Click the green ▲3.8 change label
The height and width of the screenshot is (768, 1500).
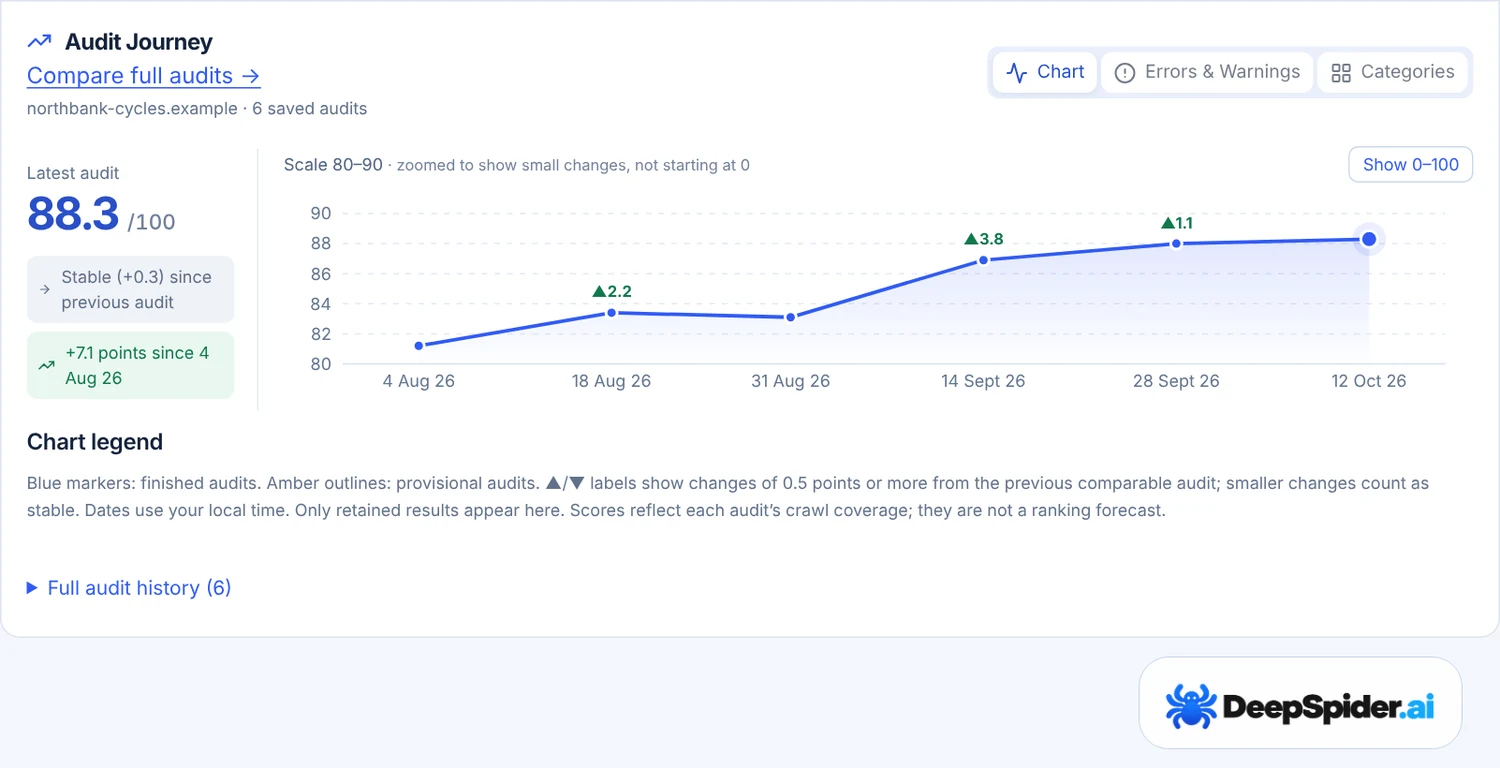click(983, 239)
